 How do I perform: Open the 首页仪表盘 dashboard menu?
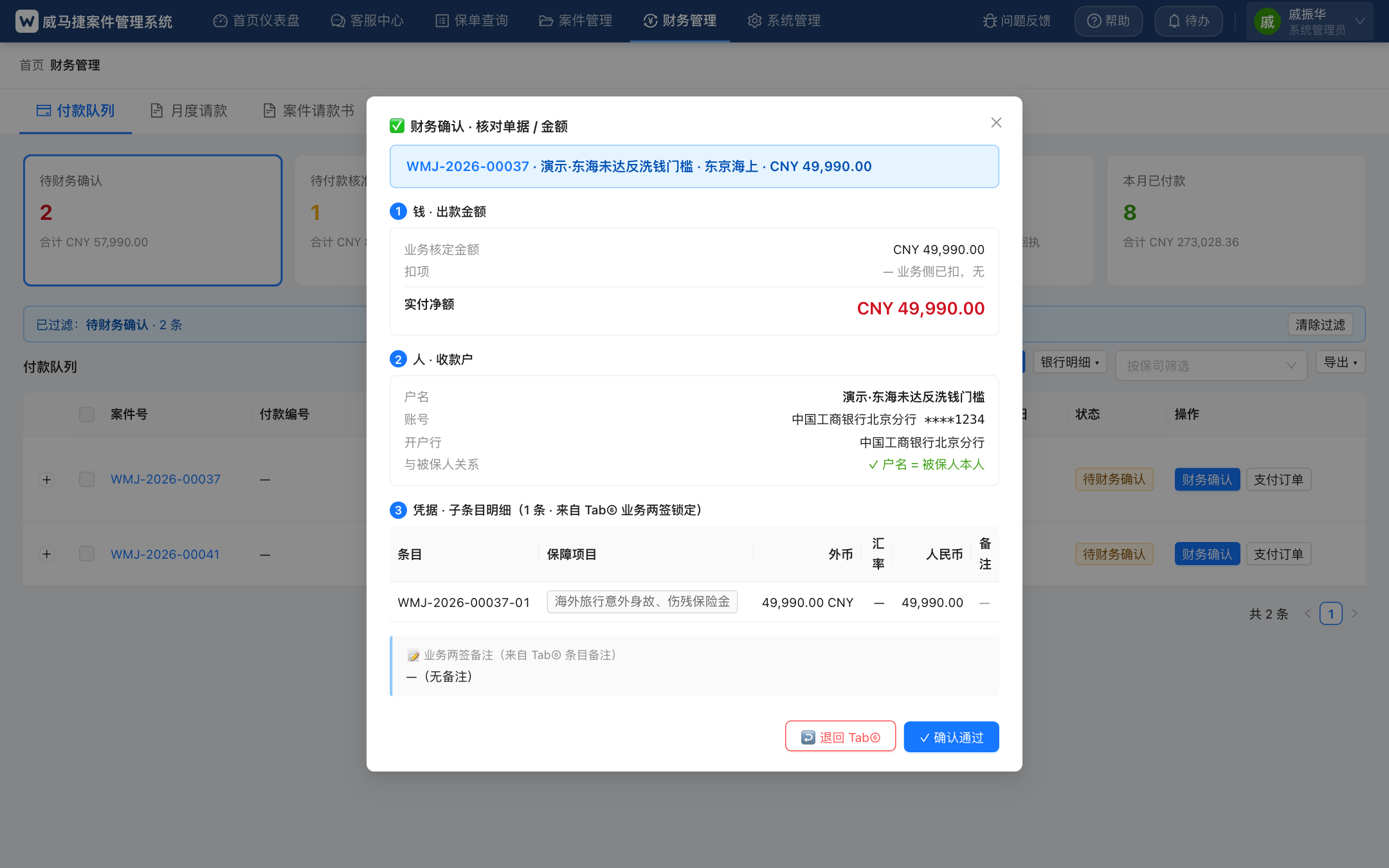pos(257,21)
